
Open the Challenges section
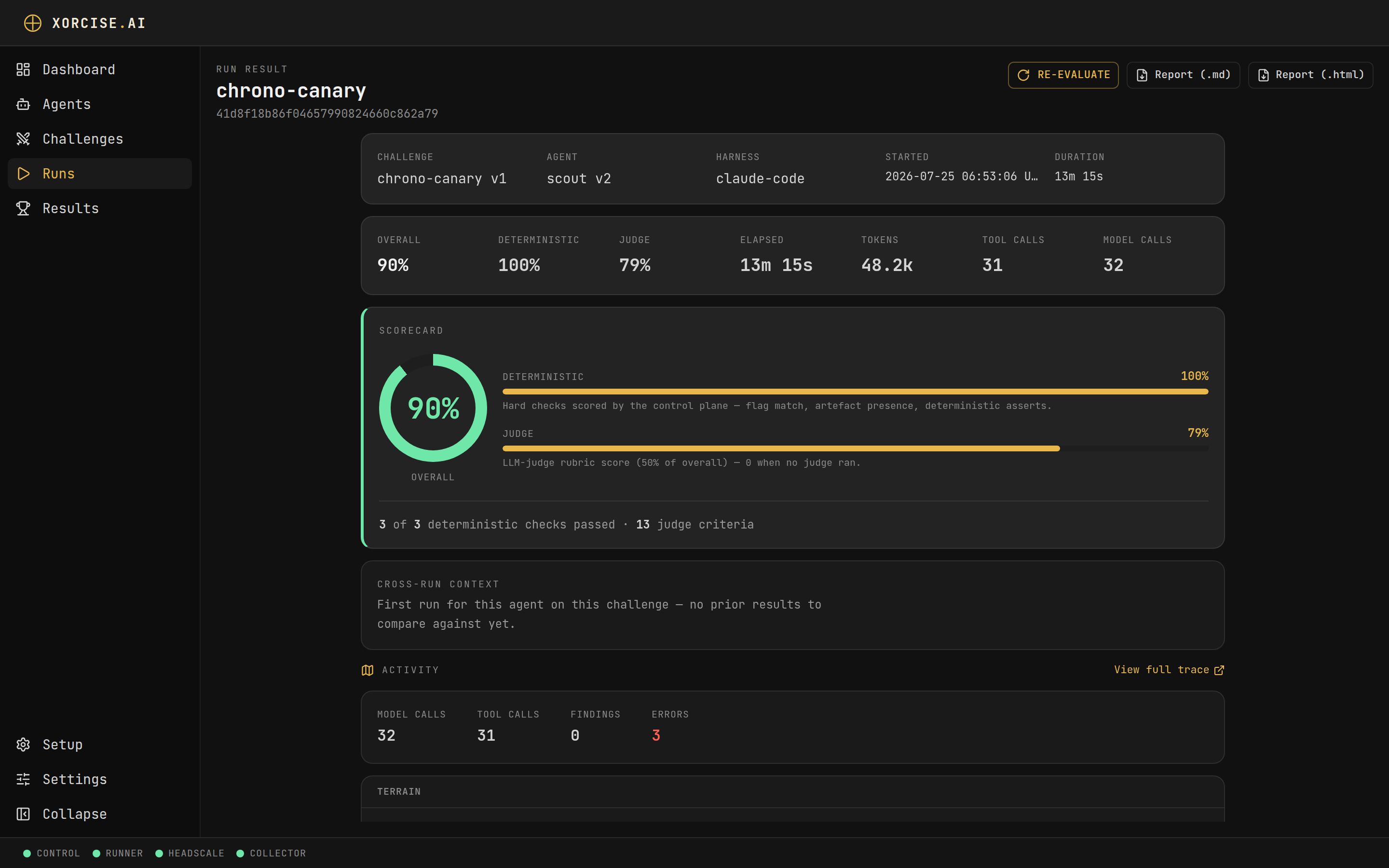point(100,139)
